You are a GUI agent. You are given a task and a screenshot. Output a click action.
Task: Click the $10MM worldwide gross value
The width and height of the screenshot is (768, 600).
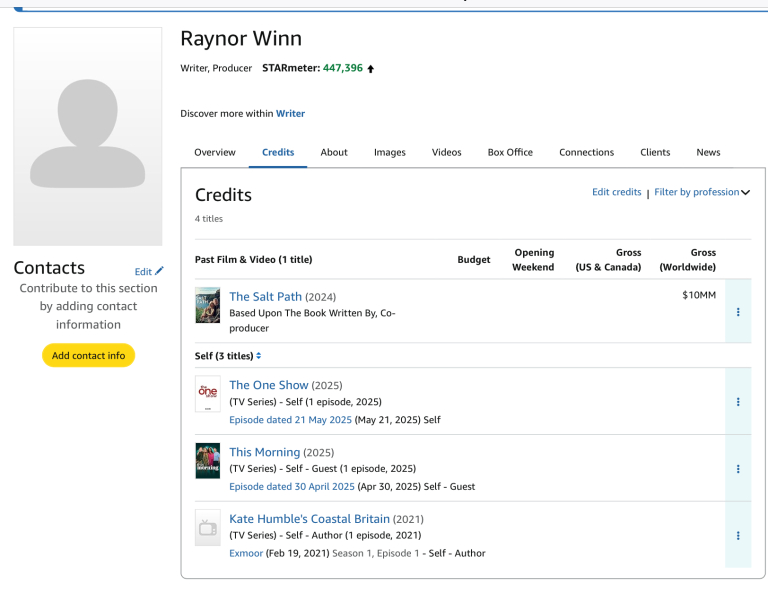click(x=699, y=295)
